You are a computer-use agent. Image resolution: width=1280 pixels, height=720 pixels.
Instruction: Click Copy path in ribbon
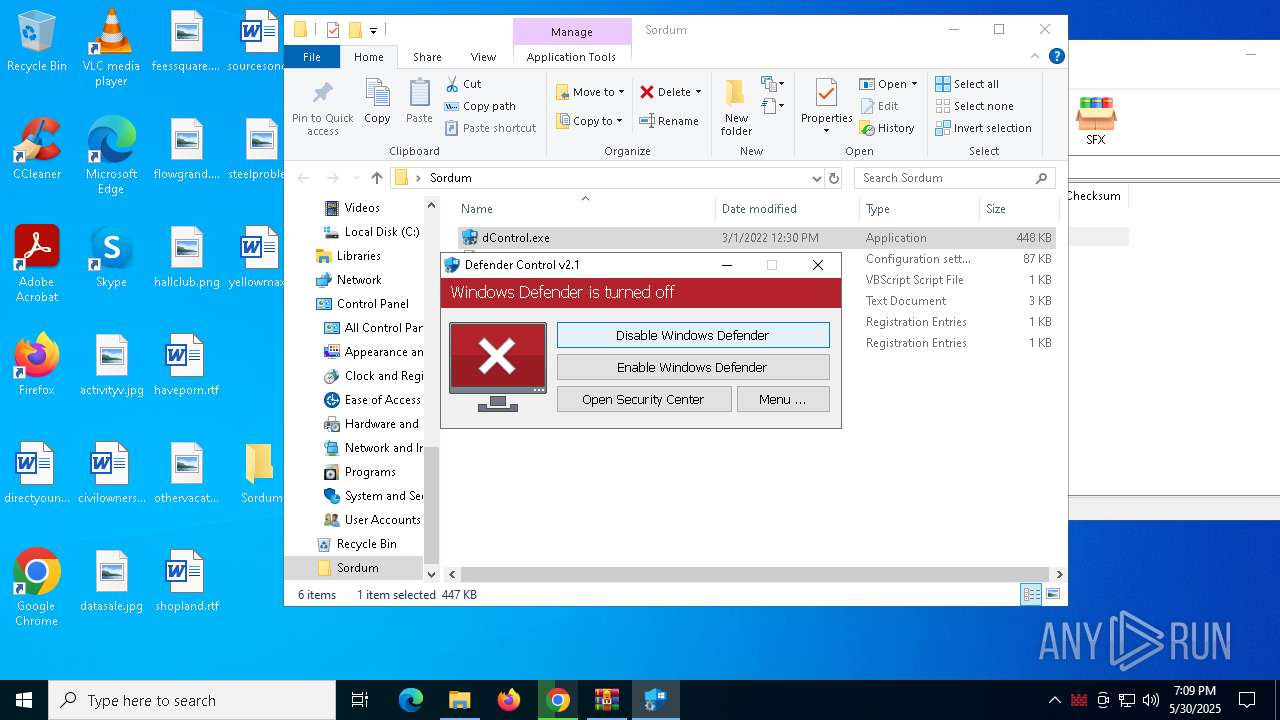click(x=480, y=106)
